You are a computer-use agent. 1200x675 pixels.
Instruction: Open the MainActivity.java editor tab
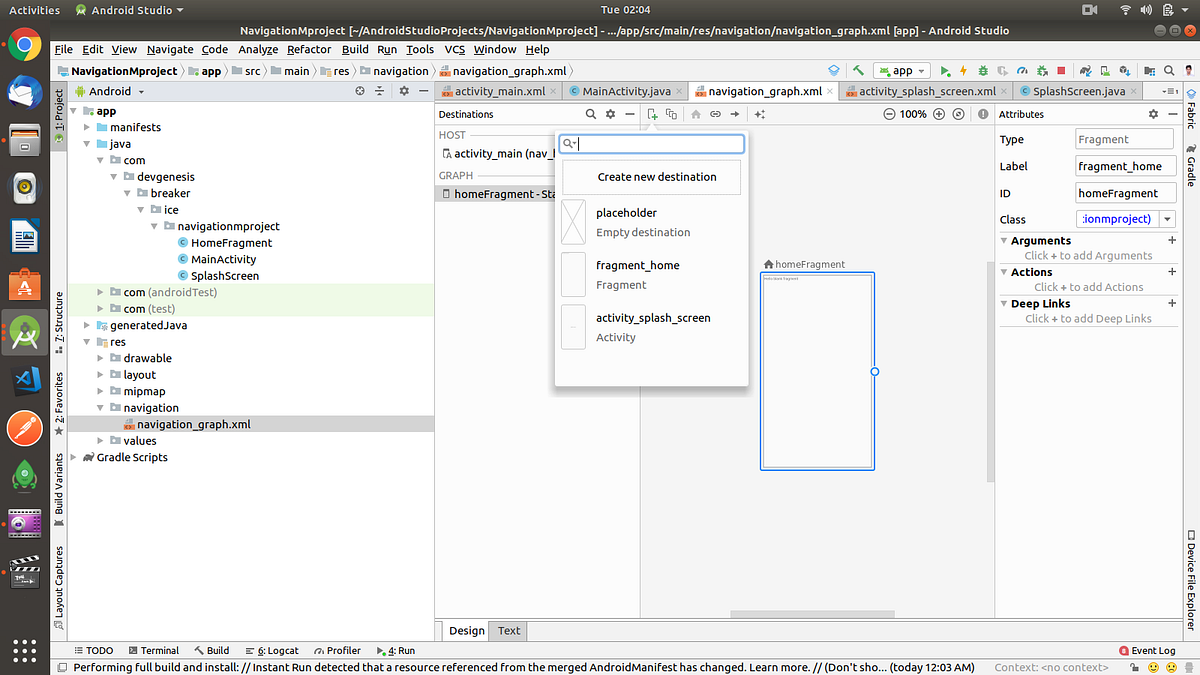click(x=625, y=90)
